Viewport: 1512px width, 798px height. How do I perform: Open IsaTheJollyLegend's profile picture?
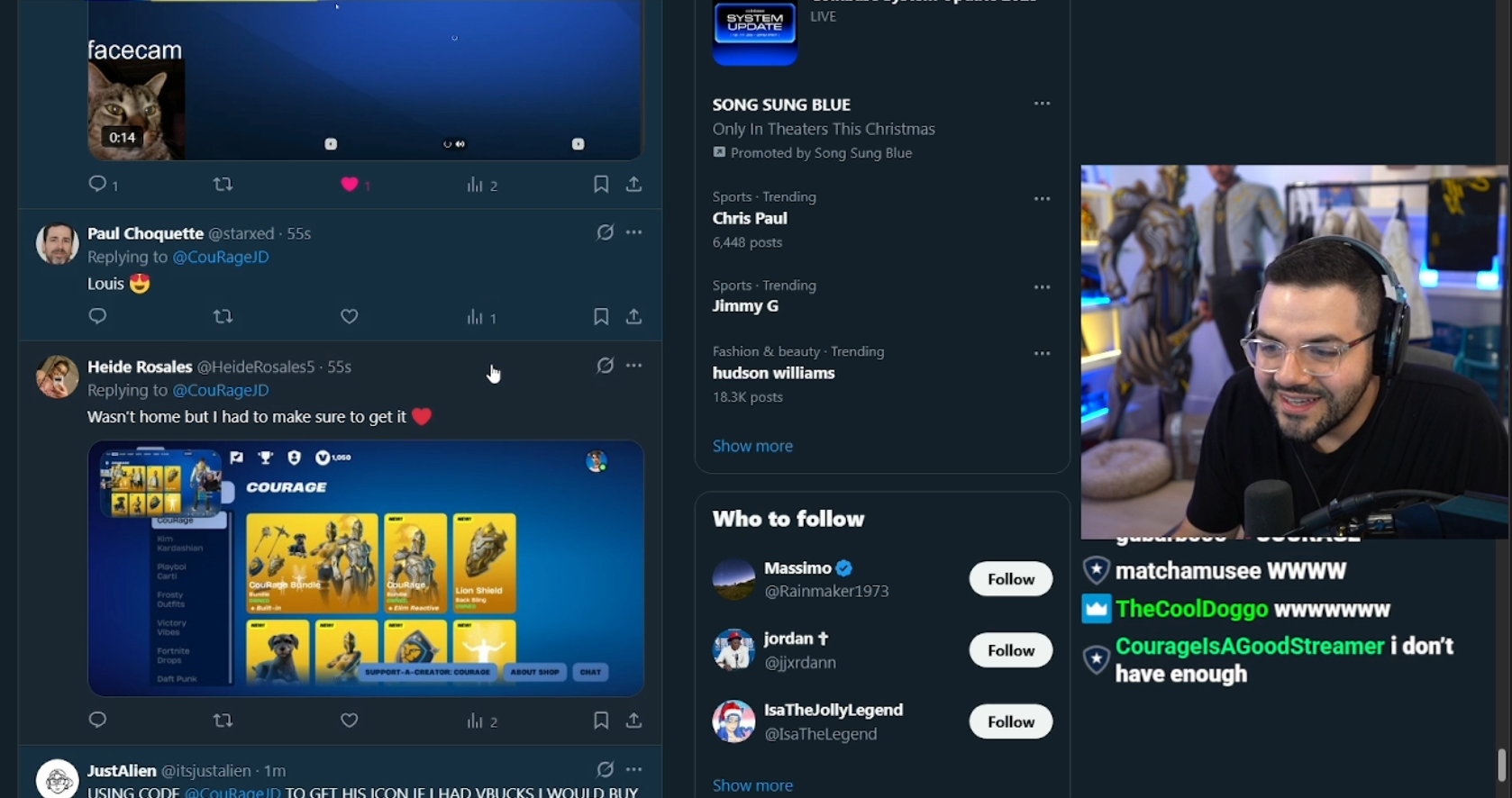pos(733,721)
